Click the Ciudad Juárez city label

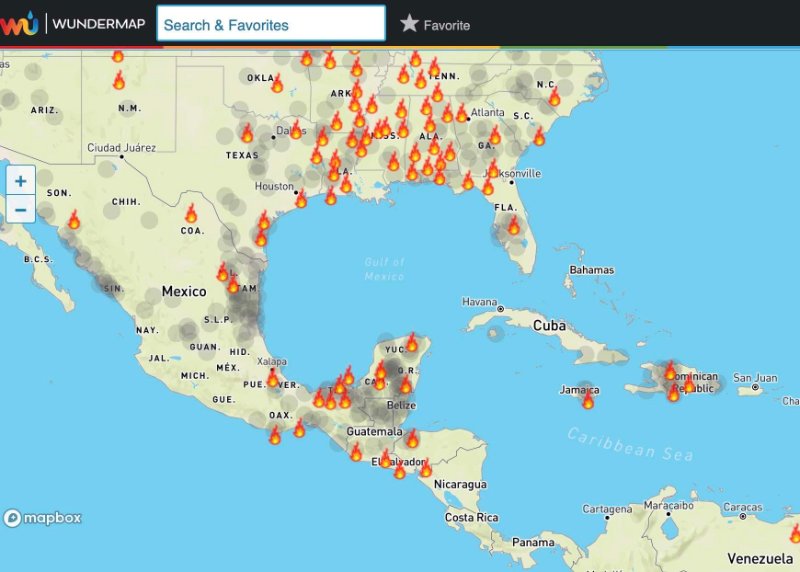tap(121, 148)
